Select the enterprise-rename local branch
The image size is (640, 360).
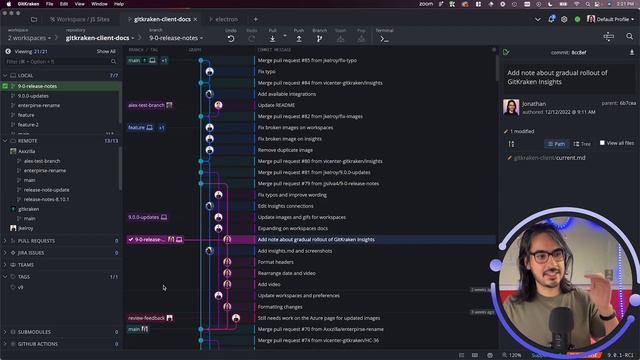coord(39,105)
